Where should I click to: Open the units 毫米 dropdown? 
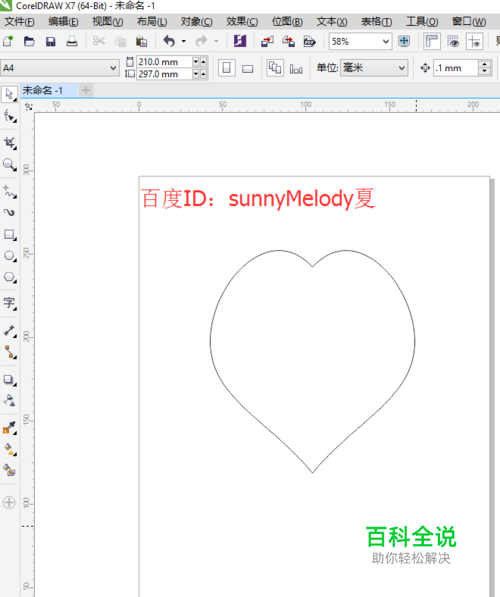[x=402, y=68]
